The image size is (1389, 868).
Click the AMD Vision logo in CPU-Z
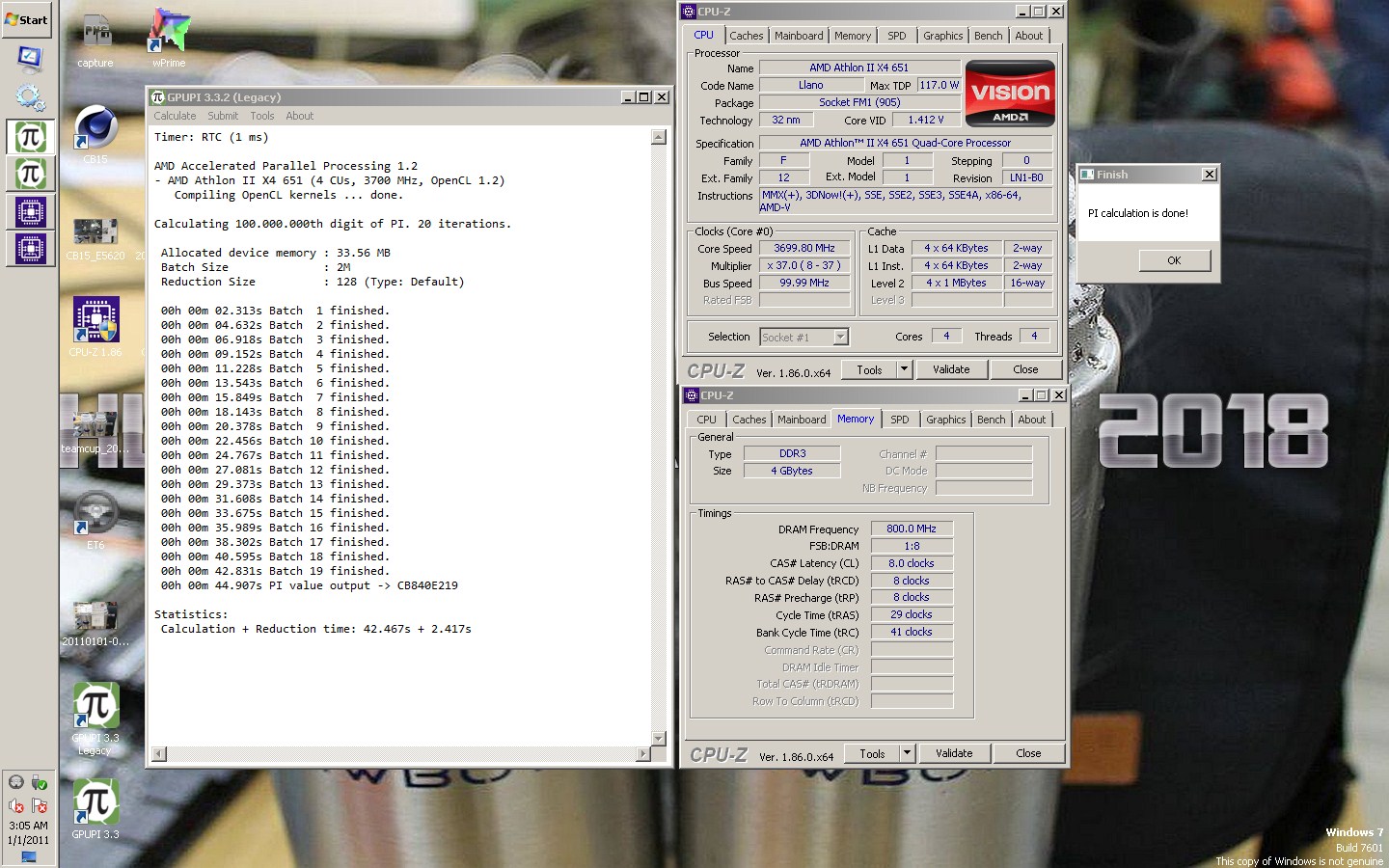(1010, 94)
